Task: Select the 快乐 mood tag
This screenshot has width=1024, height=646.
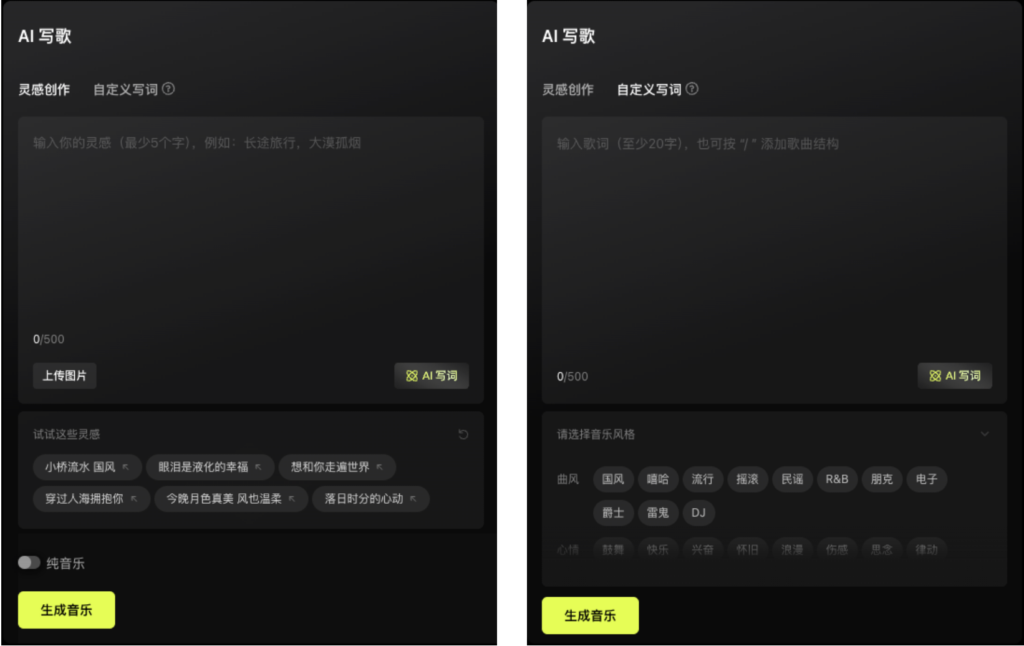Action: pyautogui.click(x=658, y=549)
